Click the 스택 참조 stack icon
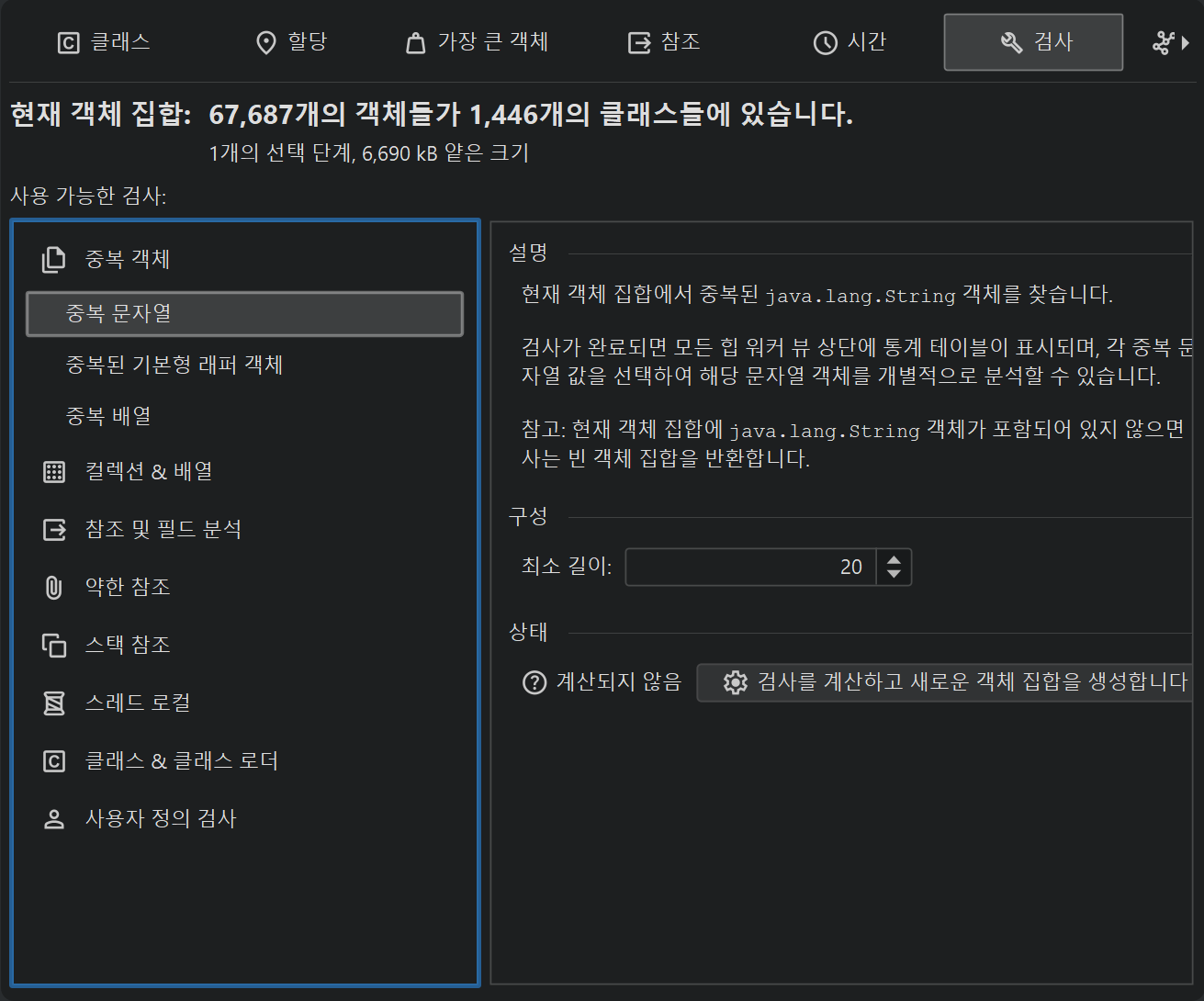The image size is (1204, 1001). coord(54,646)
